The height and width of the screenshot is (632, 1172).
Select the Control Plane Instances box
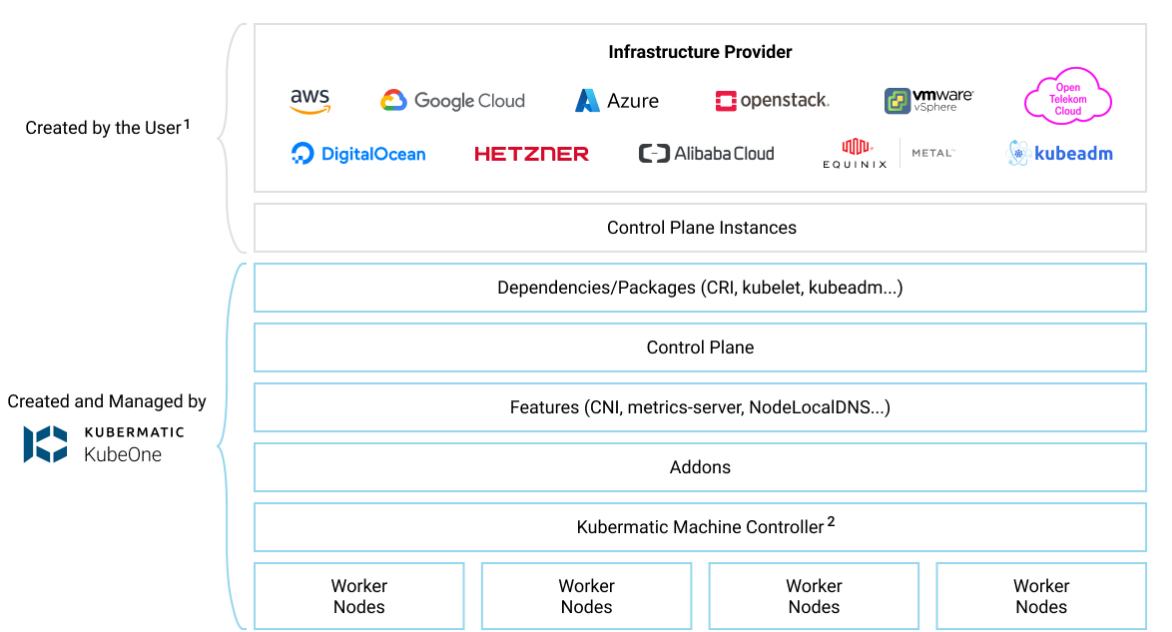(x=700, y=228)
